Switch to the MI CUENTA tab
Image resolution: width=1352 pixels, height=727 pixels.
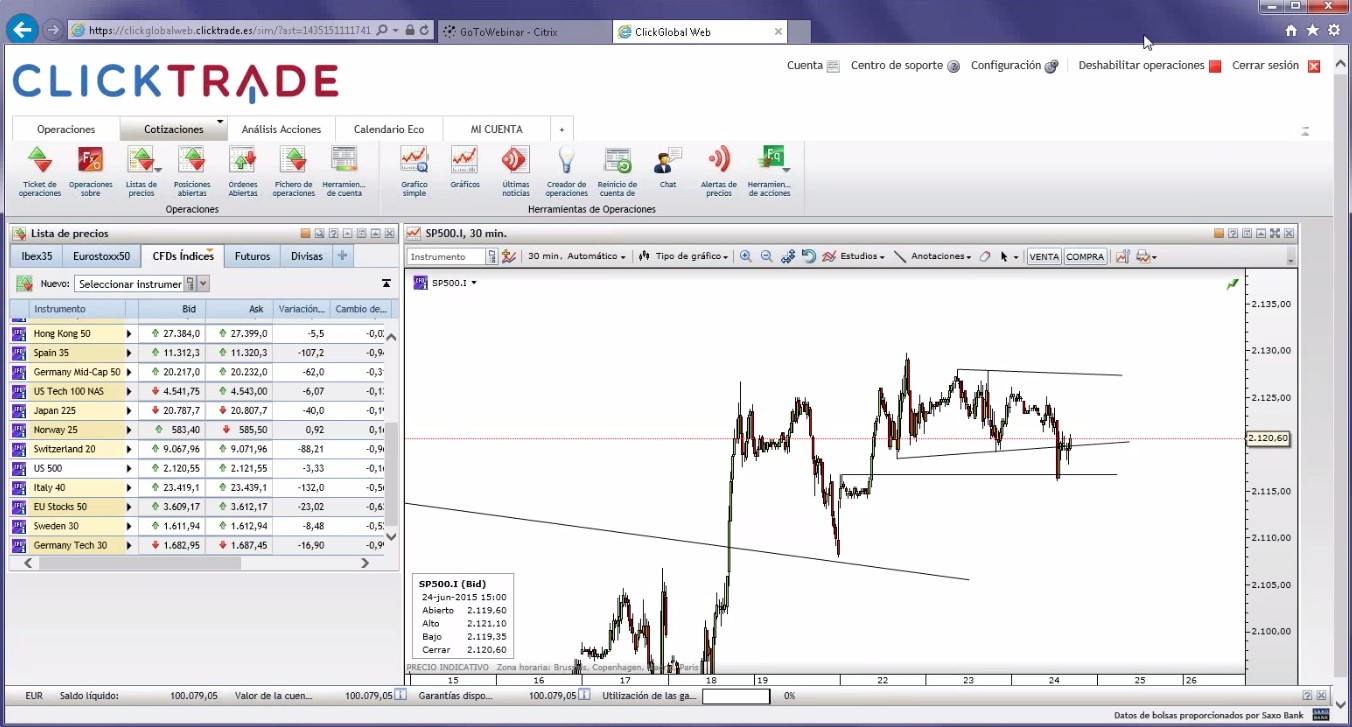click(497, 129)
